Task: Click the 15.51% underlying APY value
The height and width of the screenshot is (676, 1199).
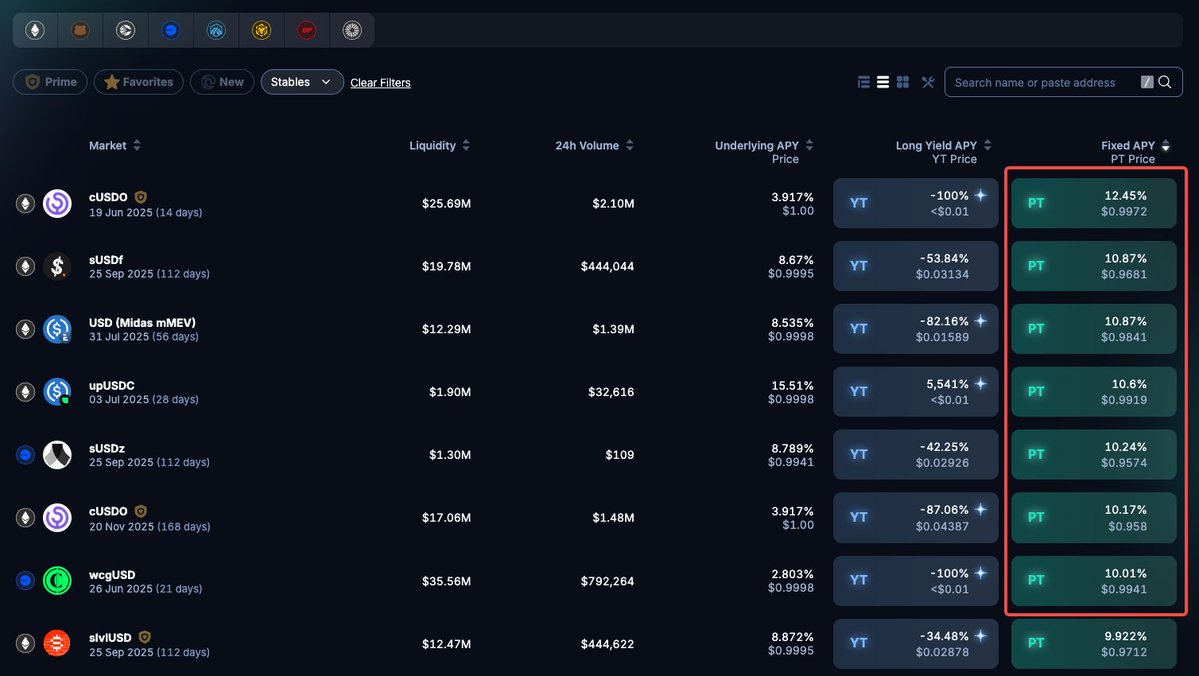Action: click(x=792, y=385)
